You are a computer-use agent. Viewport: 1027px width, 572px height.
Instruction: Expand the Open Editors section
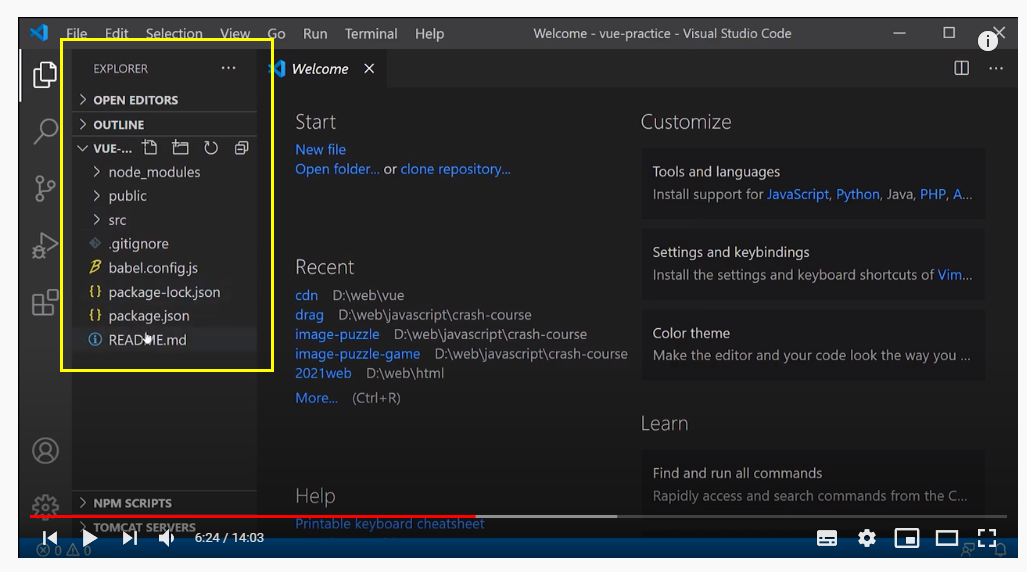pos(164,100)
